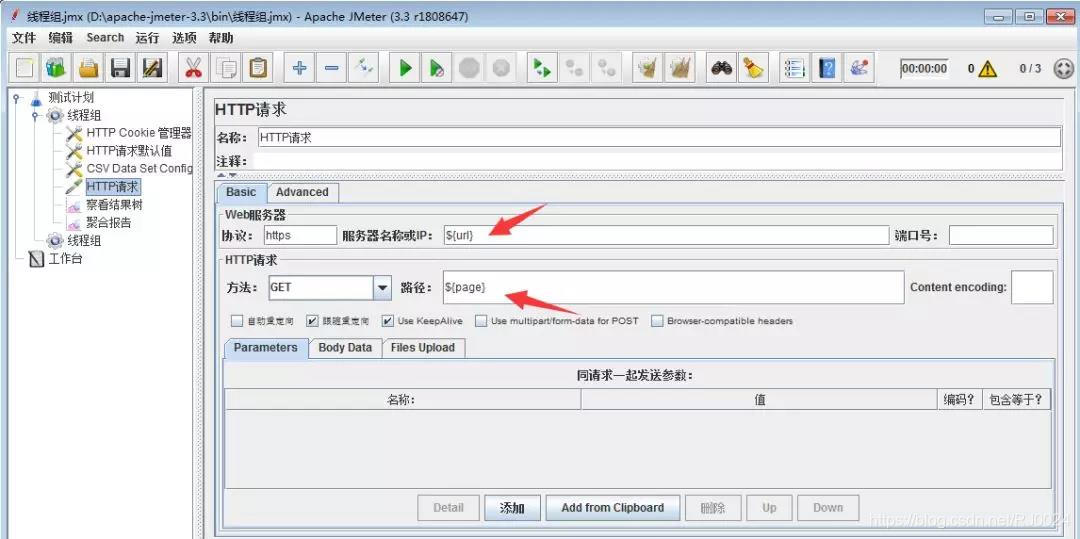Click the second gray Remote shutdown all icon
This screenshot has width=1080, height=539.
(x=606, y=68)
